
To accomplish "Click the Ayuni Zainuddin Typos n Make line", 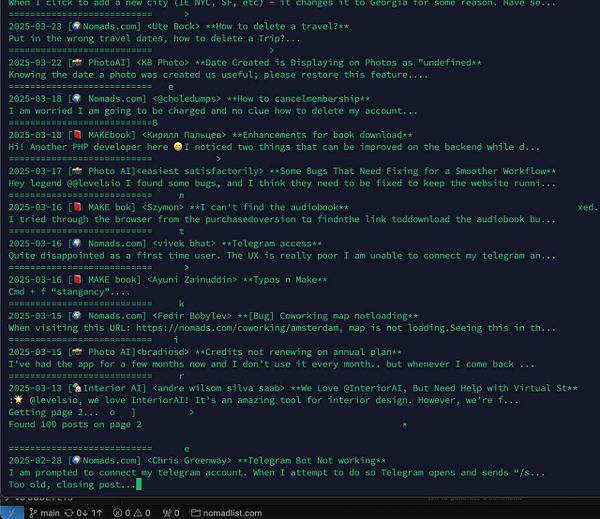I will pos(168,280).
